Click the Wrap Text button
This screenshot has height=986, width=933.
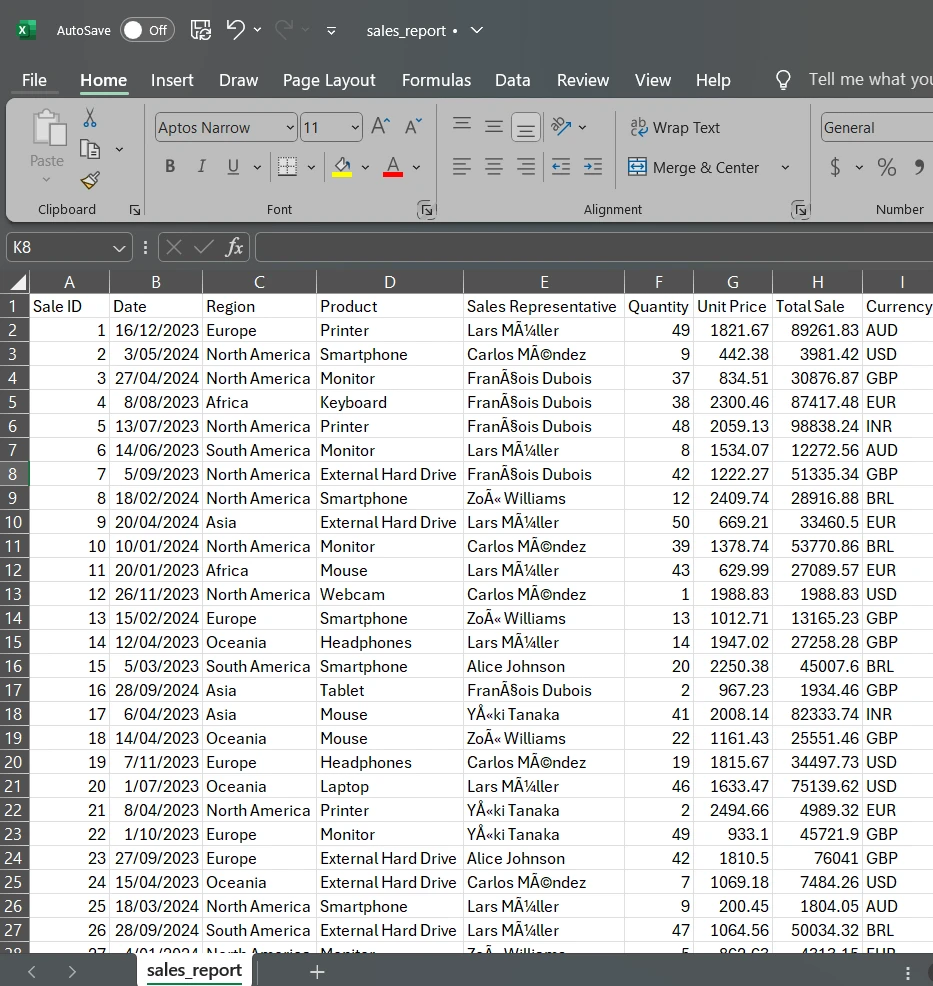click(x=674, y=127)
